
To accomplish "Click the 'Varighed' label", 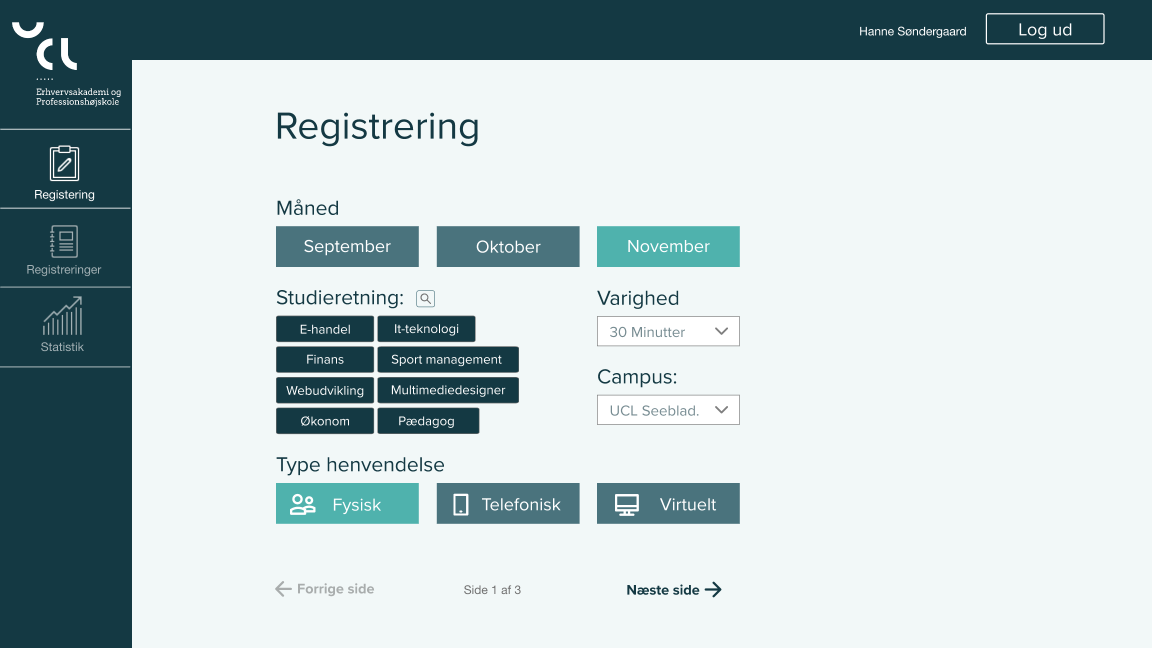I will point(638,298).
